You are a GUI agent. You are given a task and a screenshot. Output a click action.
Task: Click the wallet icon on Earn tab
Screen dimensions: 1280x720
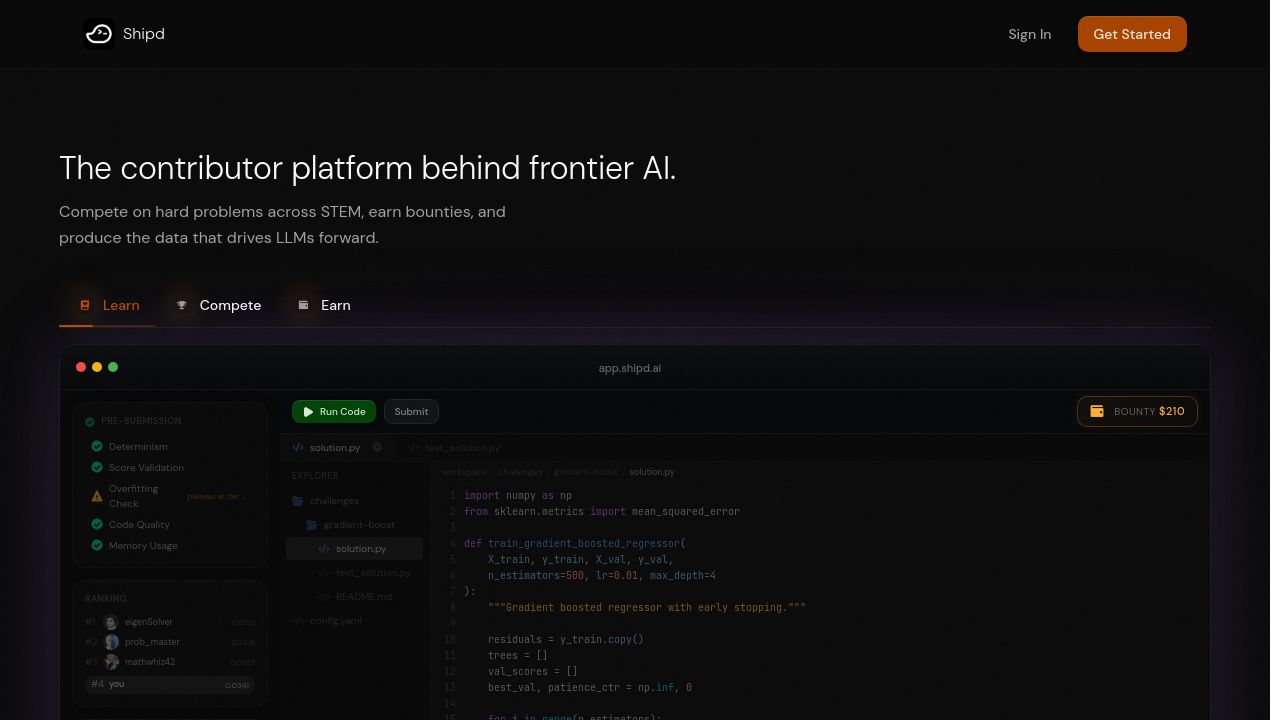pyautogui.click(x=303, y=305)
